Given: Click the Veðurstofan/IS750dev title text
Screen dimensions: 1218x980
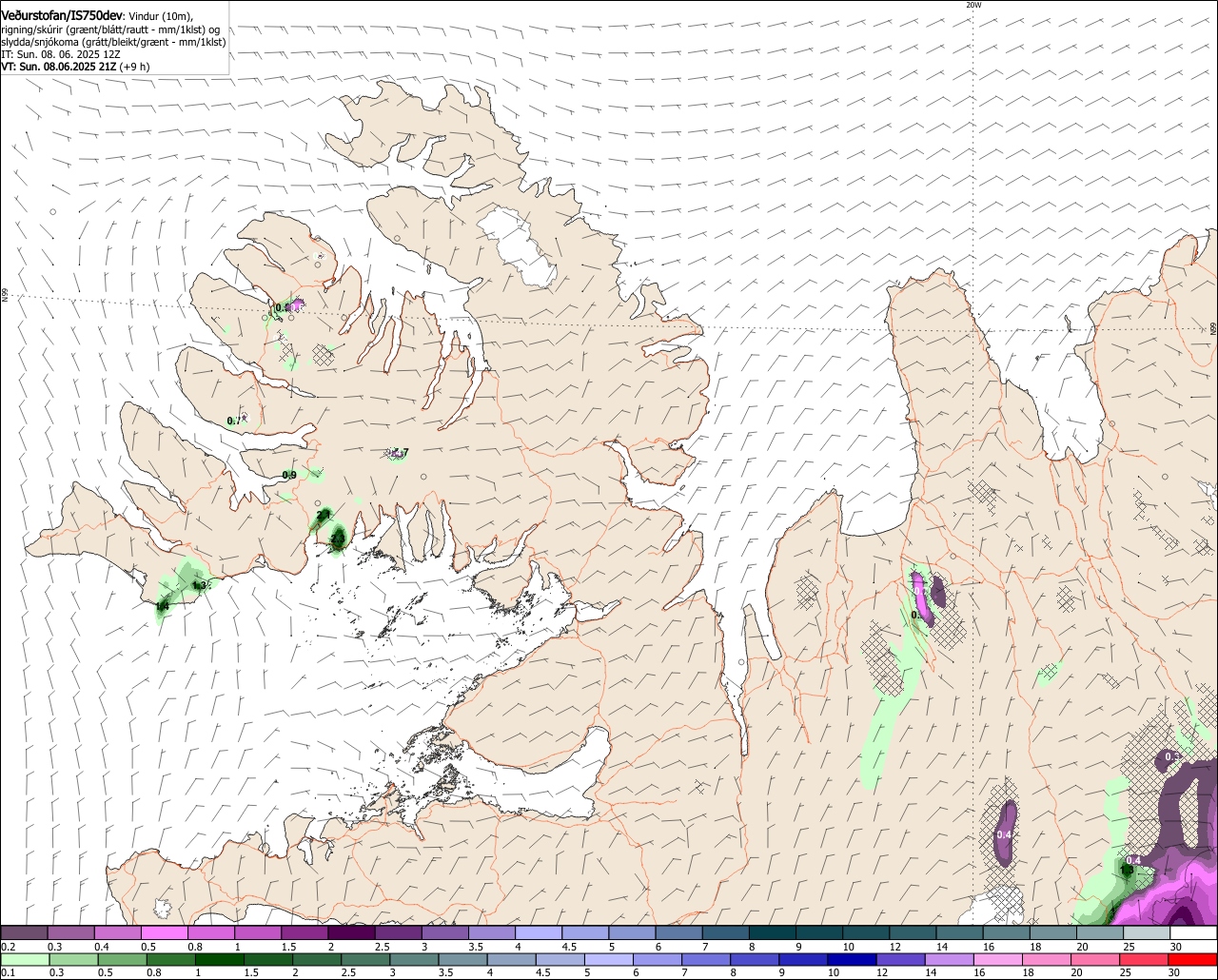Looking at the screenshot, I should coord(62,15).
